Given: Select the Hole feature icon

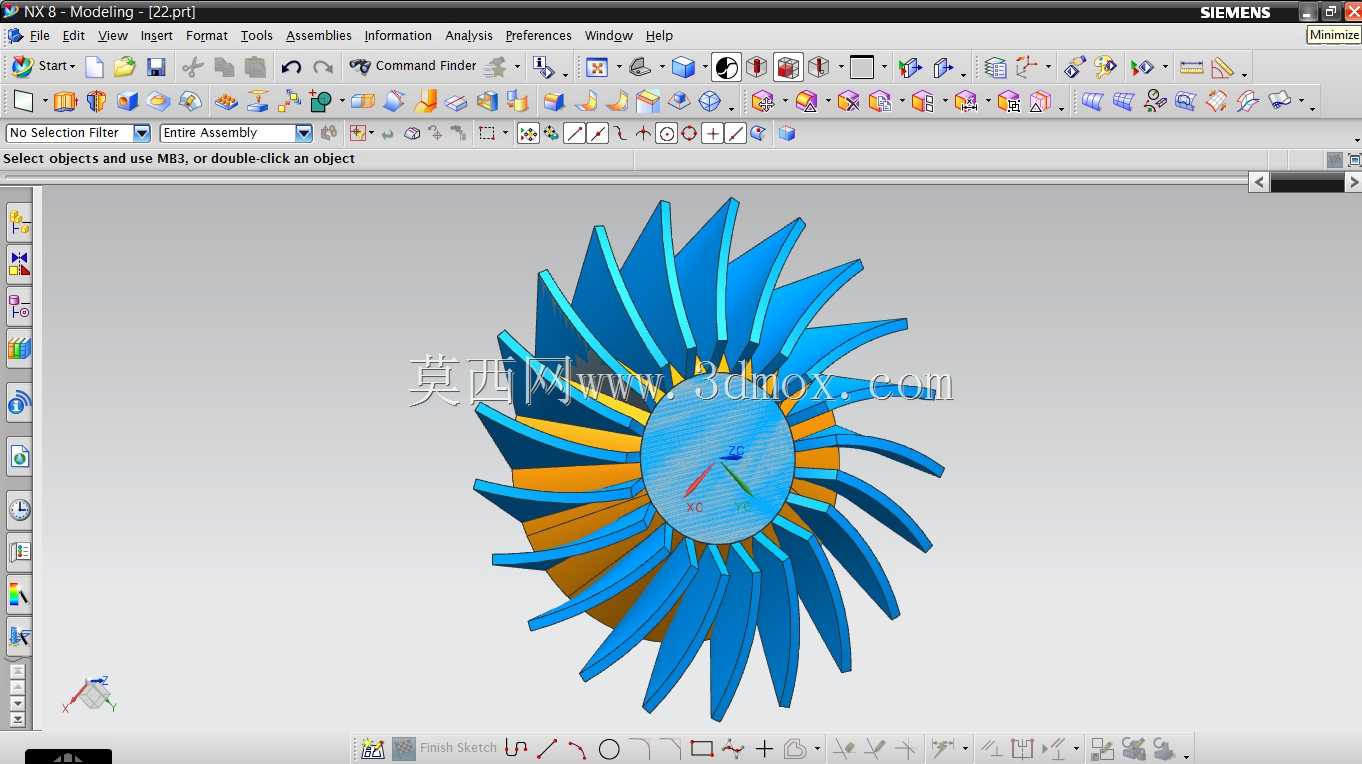Looking at the screenshot, I should click(127, 101).
